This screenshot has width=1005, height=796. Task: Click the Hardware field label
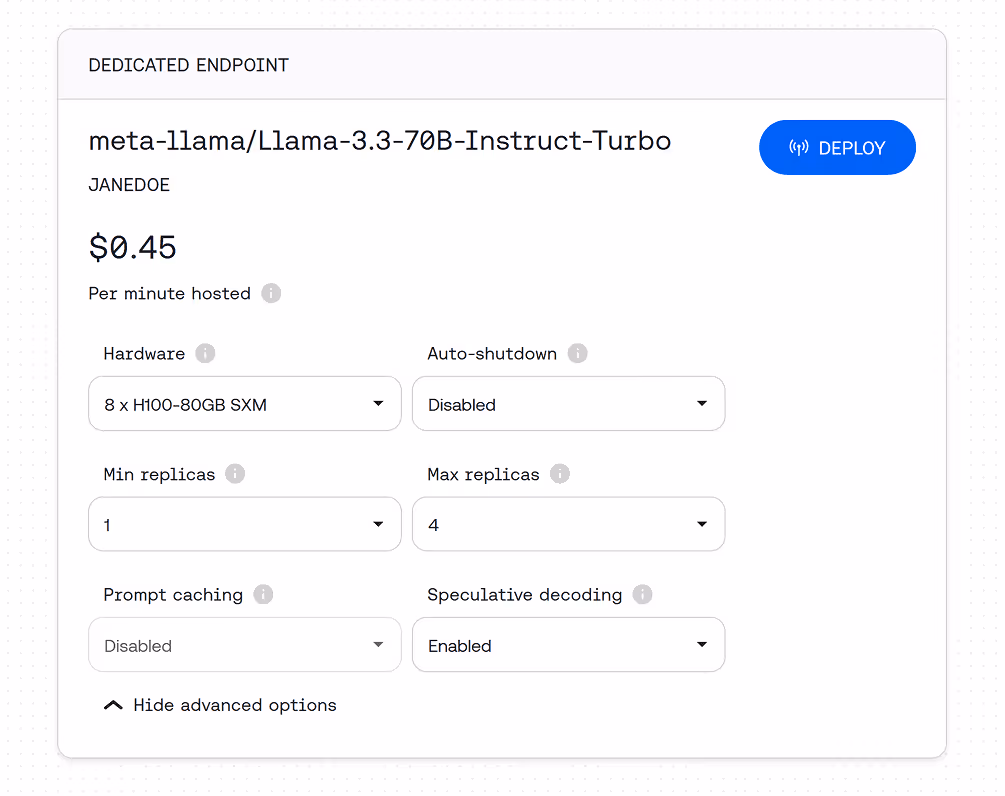point(144,354)
